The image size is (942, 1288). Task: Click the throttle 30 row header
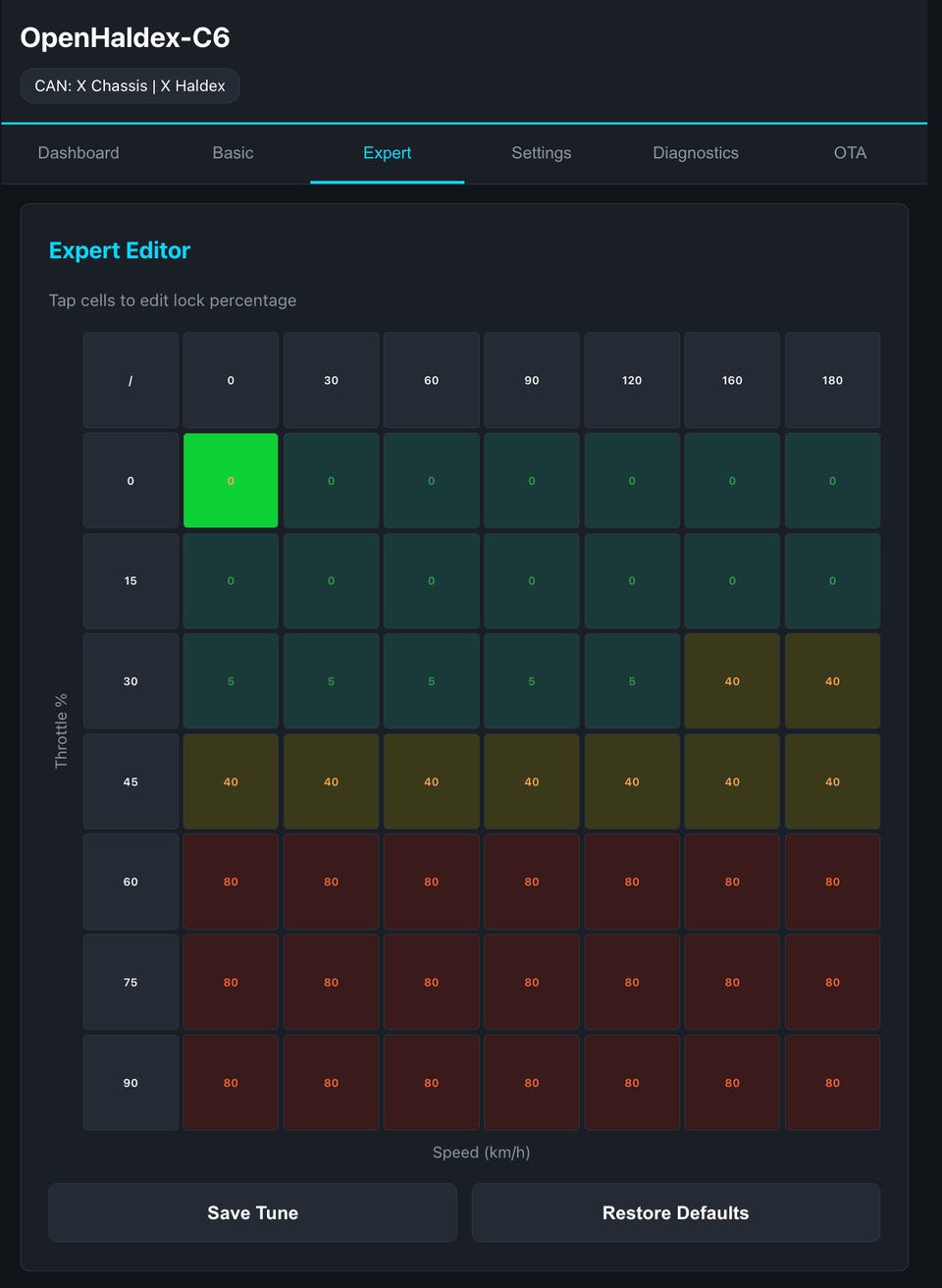point(131,680)
